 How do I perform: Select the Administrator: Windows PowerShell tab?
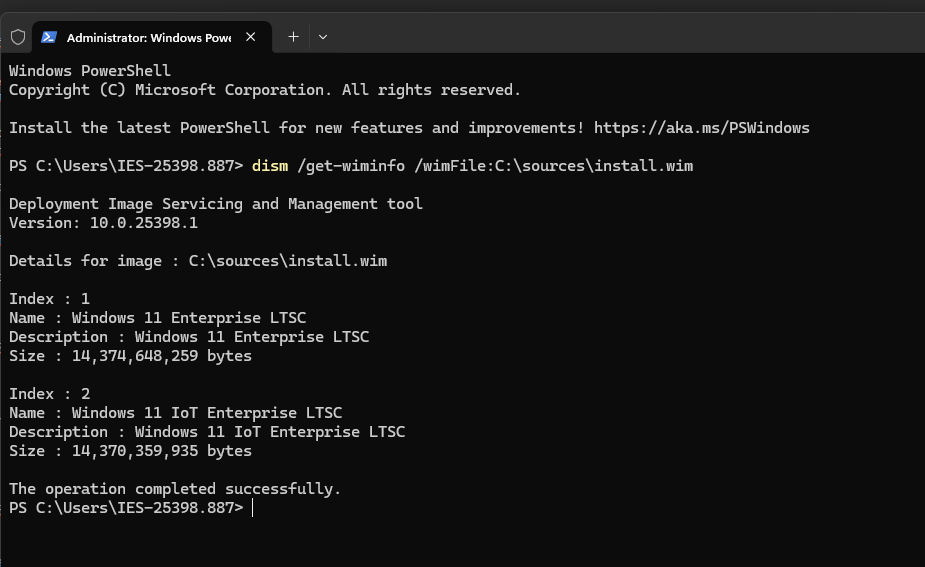click(x=148, y=37)
